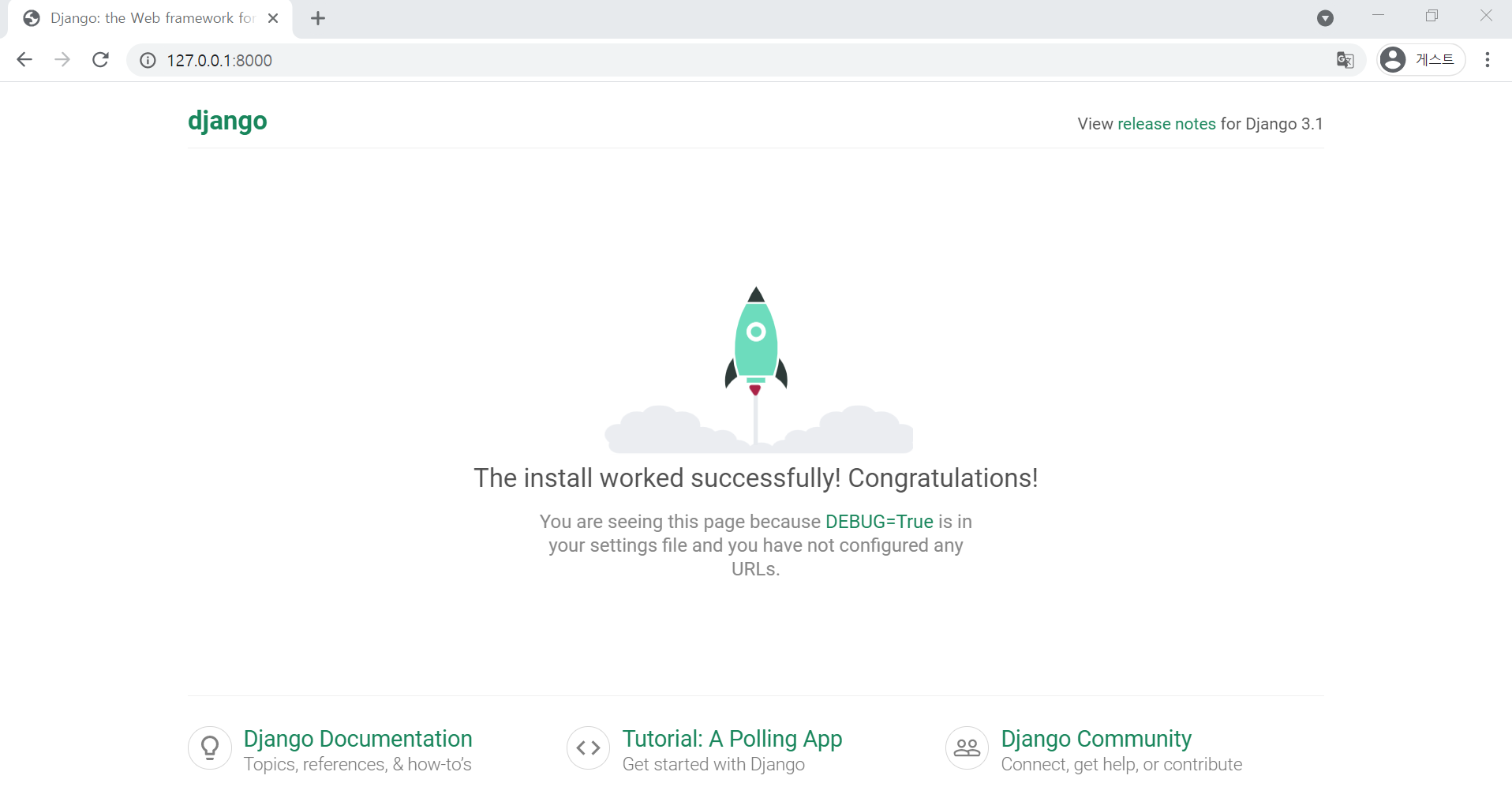Open the tab search dropdown arrow
1512x798 pixels.
pyautogui.click(x=1325, y=18)
